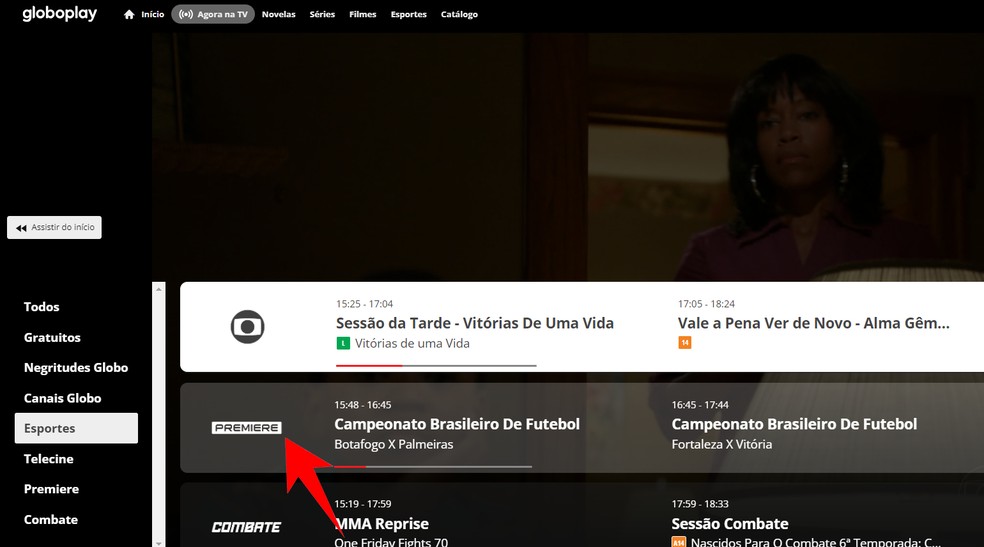The image size is (984, 547).
Task: Select the Premiere sidebar category
Action: [51, 489]
